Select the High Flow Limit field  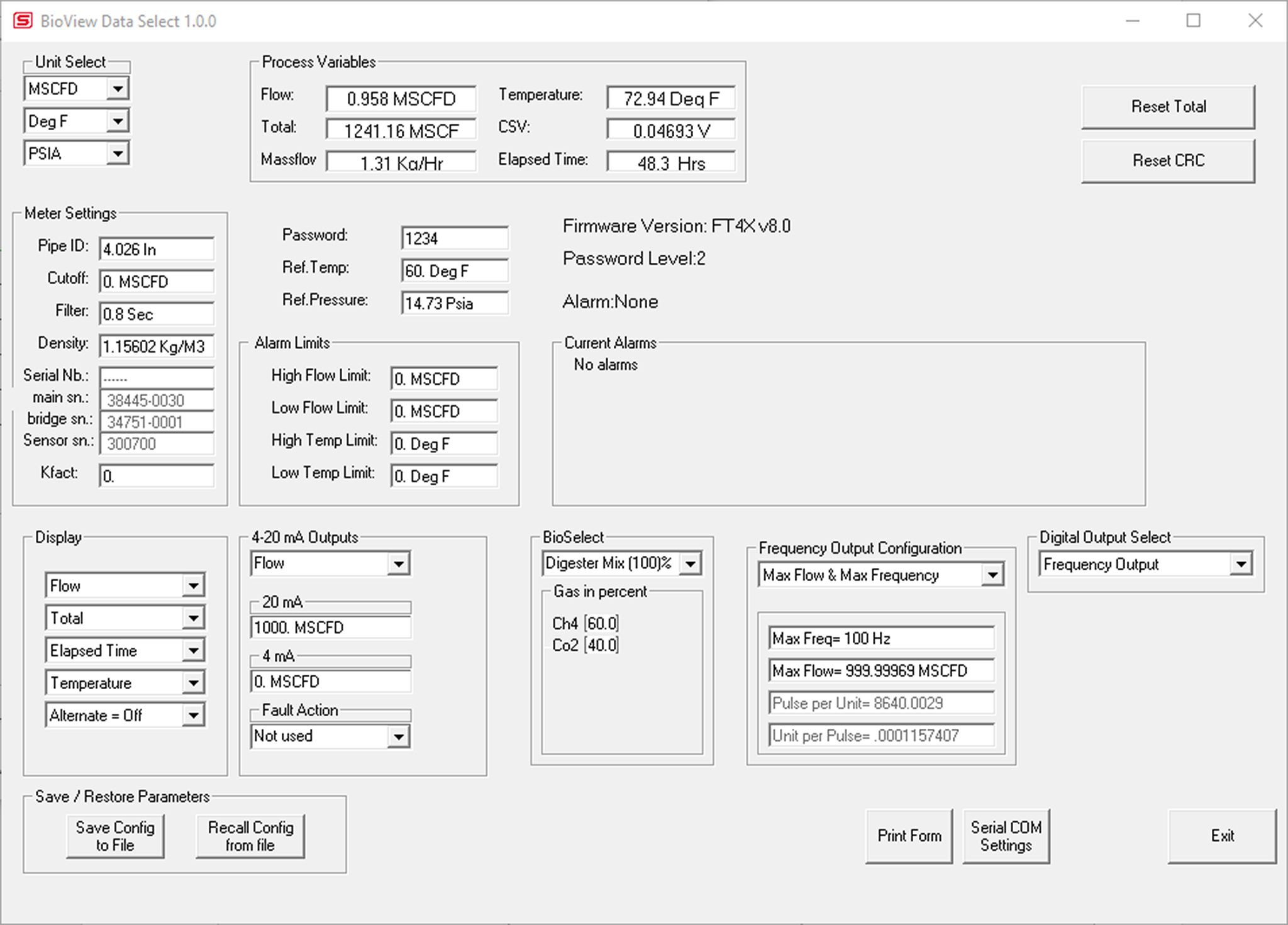pos(443,379)
